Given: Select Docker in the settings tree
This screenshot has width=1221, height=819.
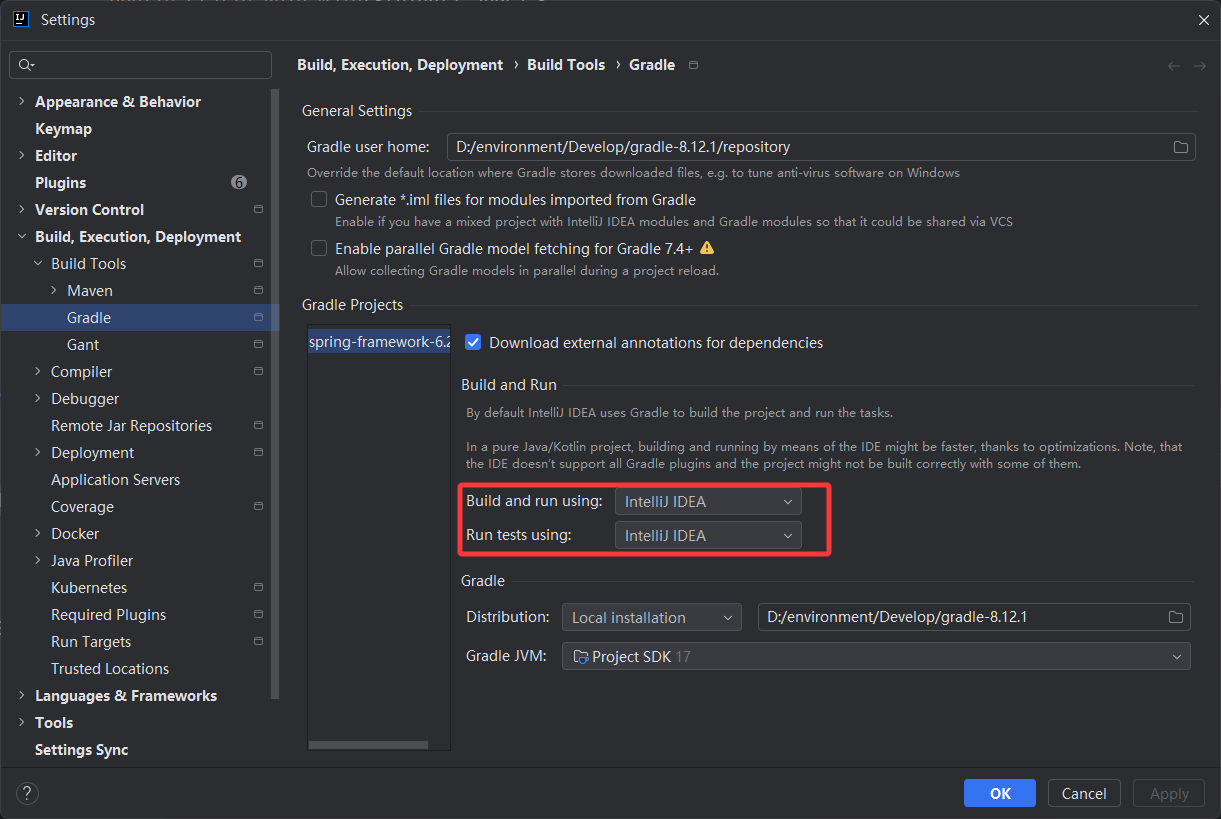Looking at the screenshot, I should tap(75, 534).
